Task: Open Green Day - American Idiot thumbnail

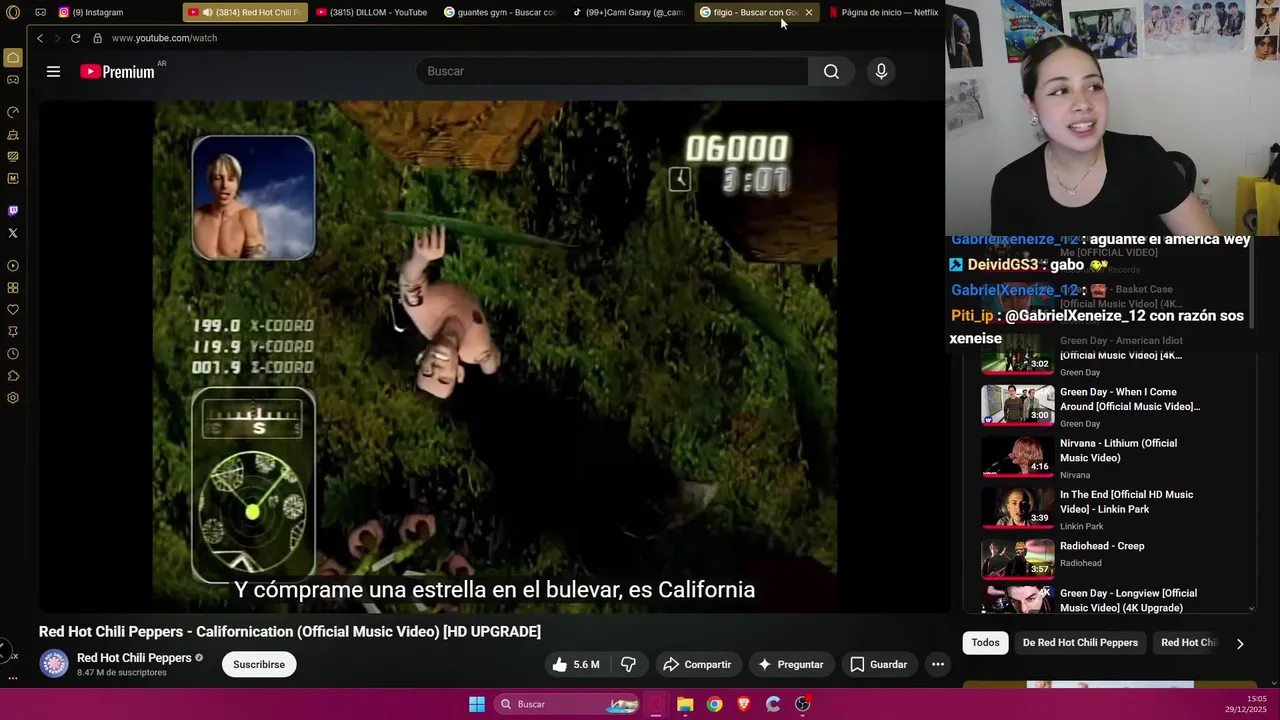Action: click(x=1017, y=353)
